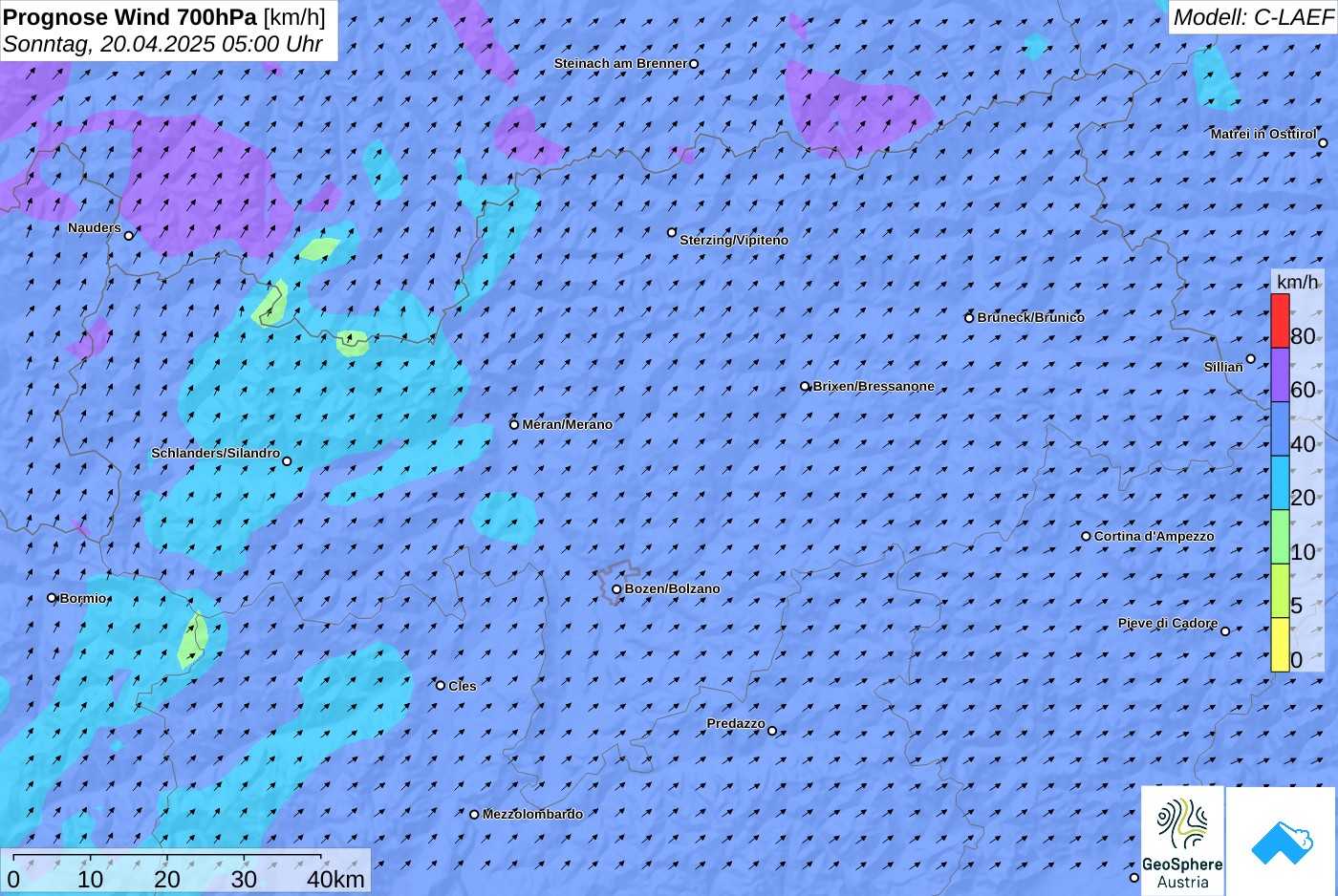Click the Schlanders/Silandro marker dot
Viewport: 1338px width, 896px height.
pyautogui.click(x=287, y=461)
